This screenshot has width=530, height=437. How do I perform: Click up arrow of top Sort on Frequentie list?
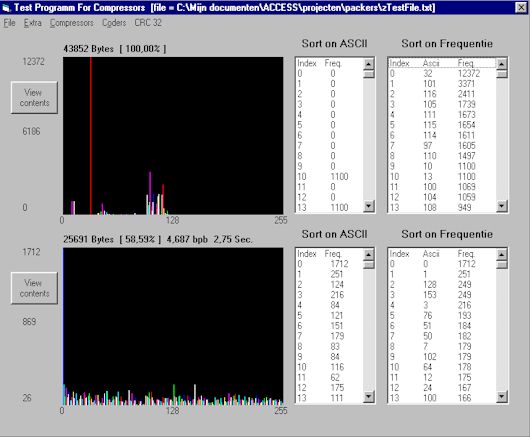(x=502, y=64)
